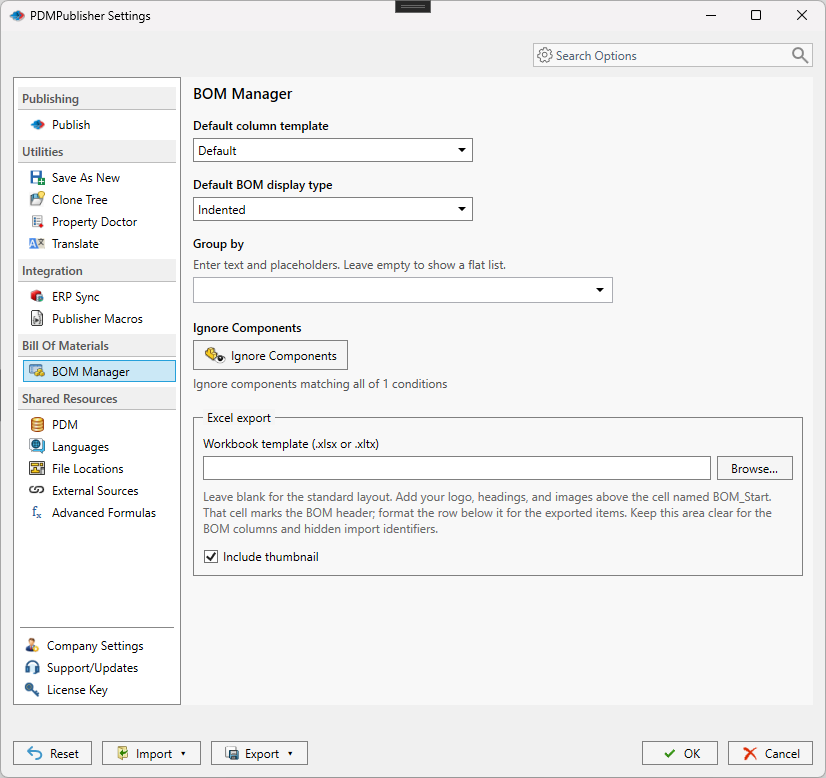Click the Translate icon
The width and height of the screenshot is (826, 778).
(x=37, y=243)
